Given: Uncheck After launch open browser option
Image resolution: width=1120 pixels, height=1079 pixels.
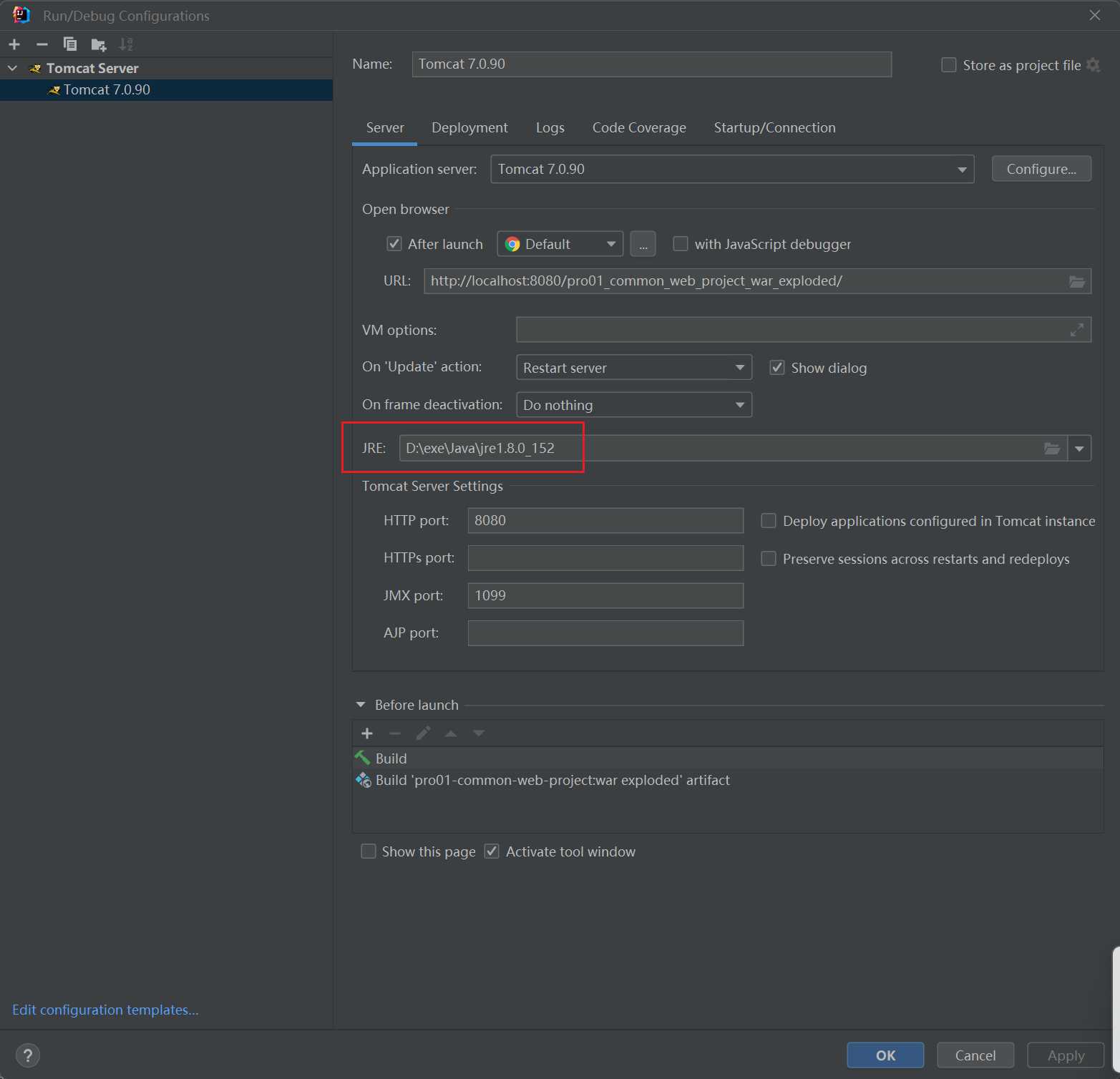Looking at the screenshot, I should coord(394,244).
